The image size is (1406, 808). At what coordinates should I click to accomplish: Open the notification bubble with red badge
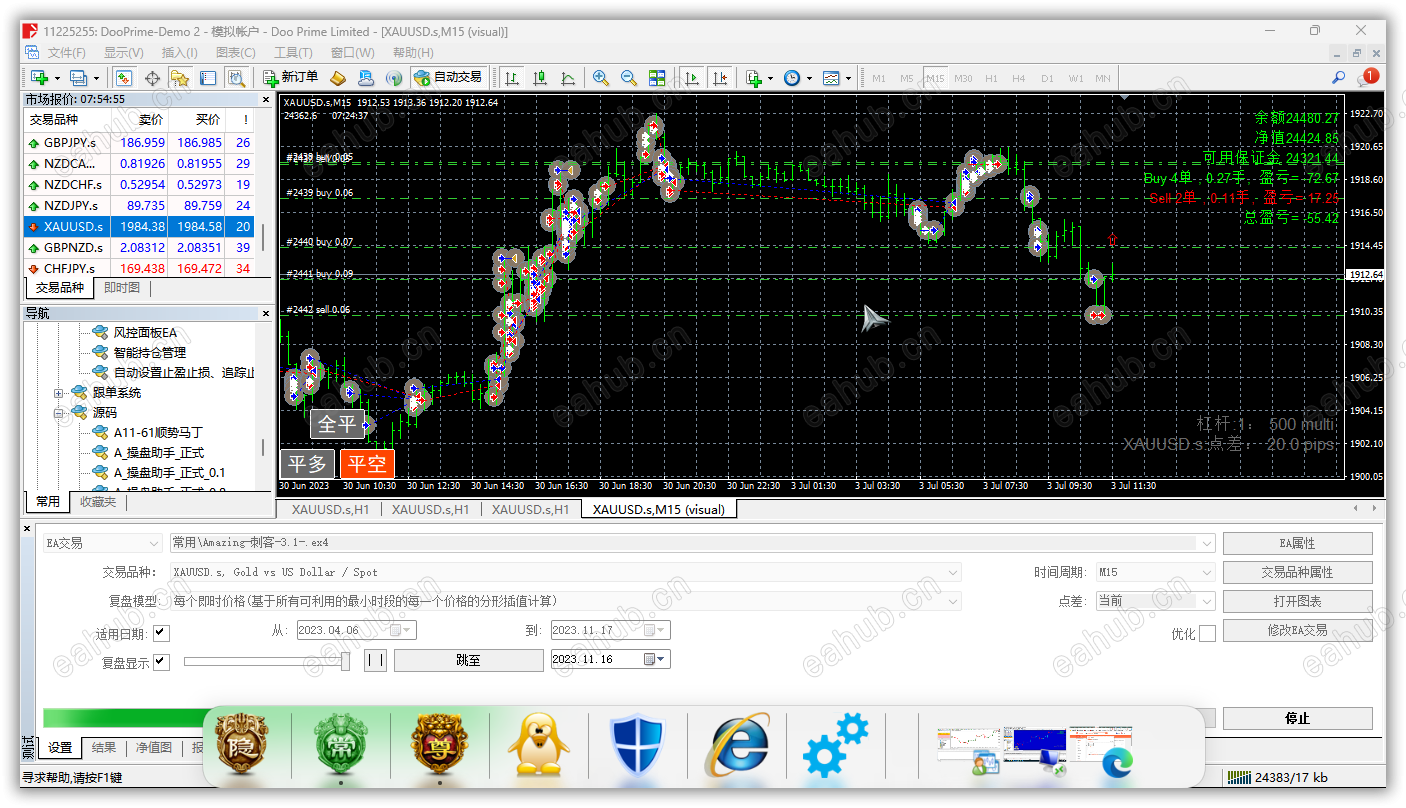[1367, 77]
